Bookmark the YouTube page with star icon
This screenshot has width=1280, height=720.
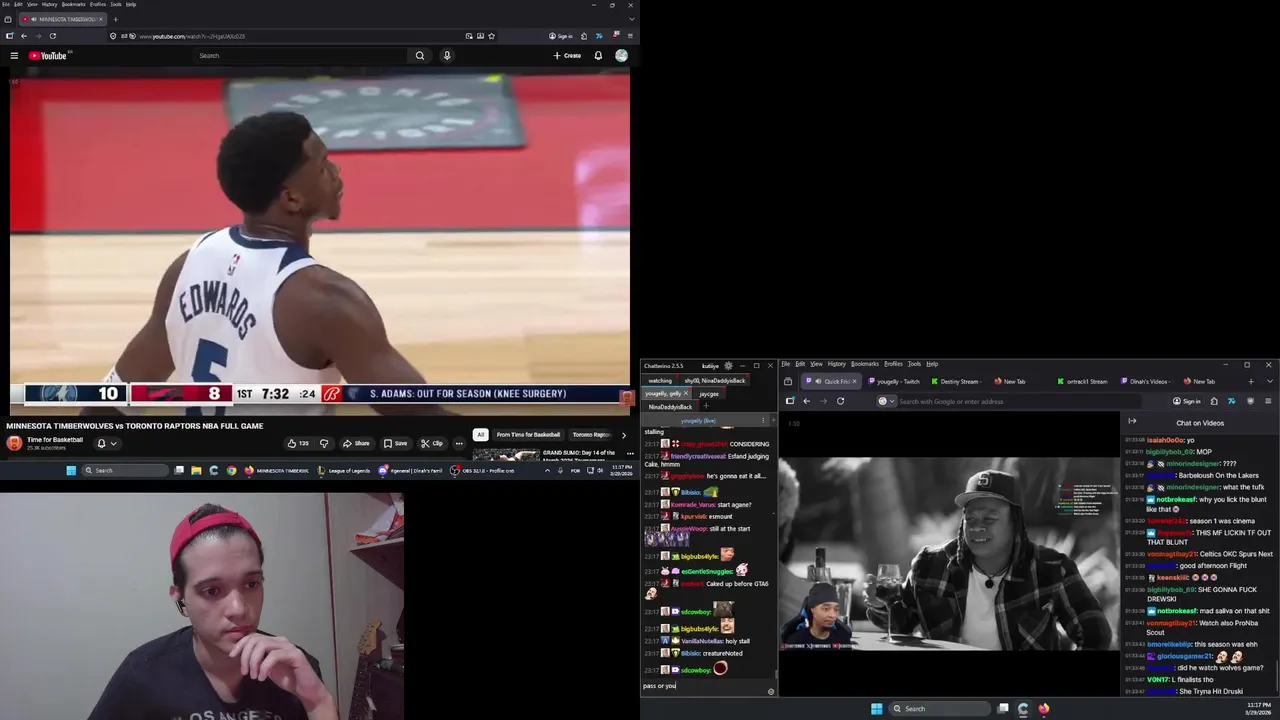point(493,36)
